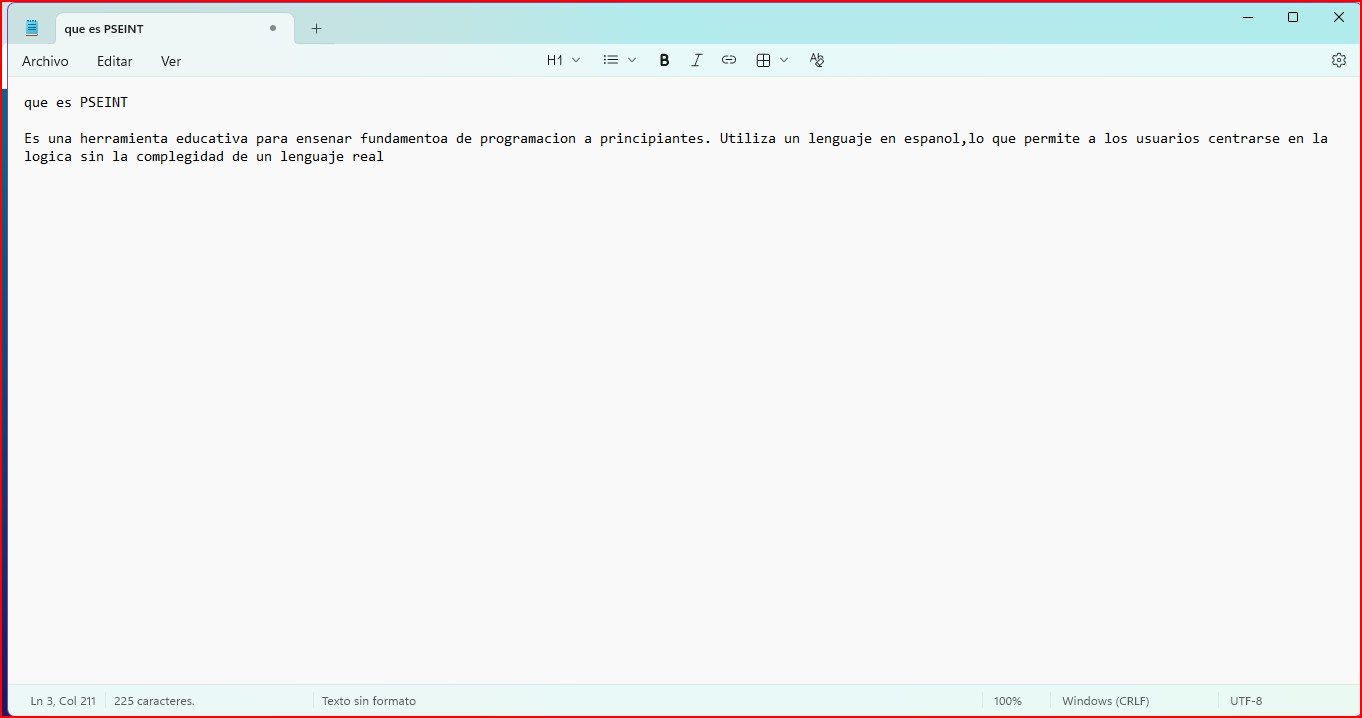Click the 100% zoom level indicator

(1008, 701)
